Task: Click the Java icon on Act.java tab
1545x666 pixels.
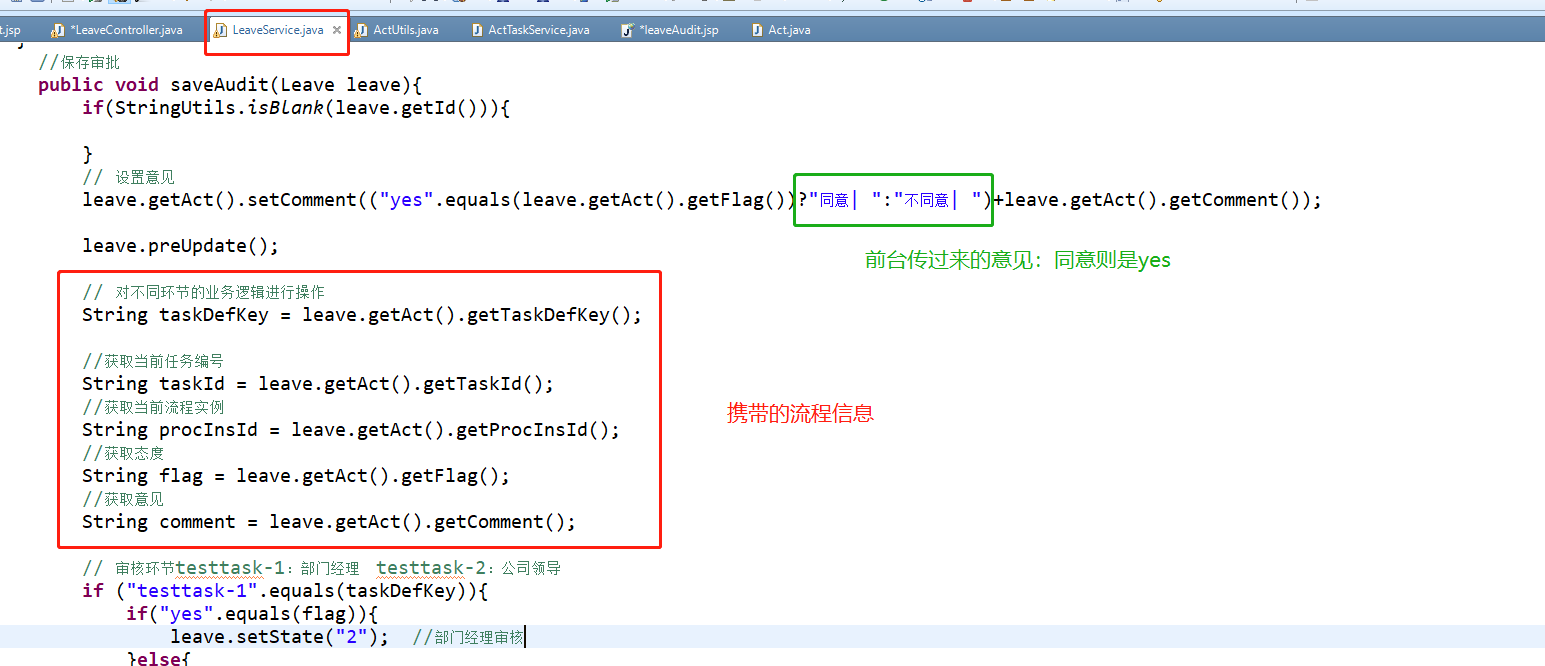Action: (757, 29)
